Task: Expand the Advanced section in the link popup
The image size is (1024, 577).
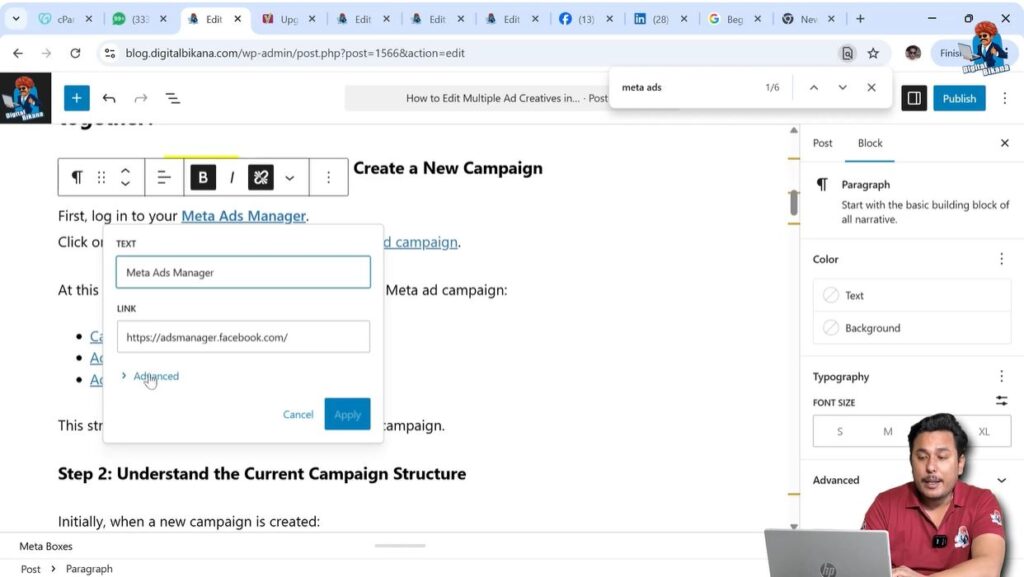Action: [x=152, y=376]
